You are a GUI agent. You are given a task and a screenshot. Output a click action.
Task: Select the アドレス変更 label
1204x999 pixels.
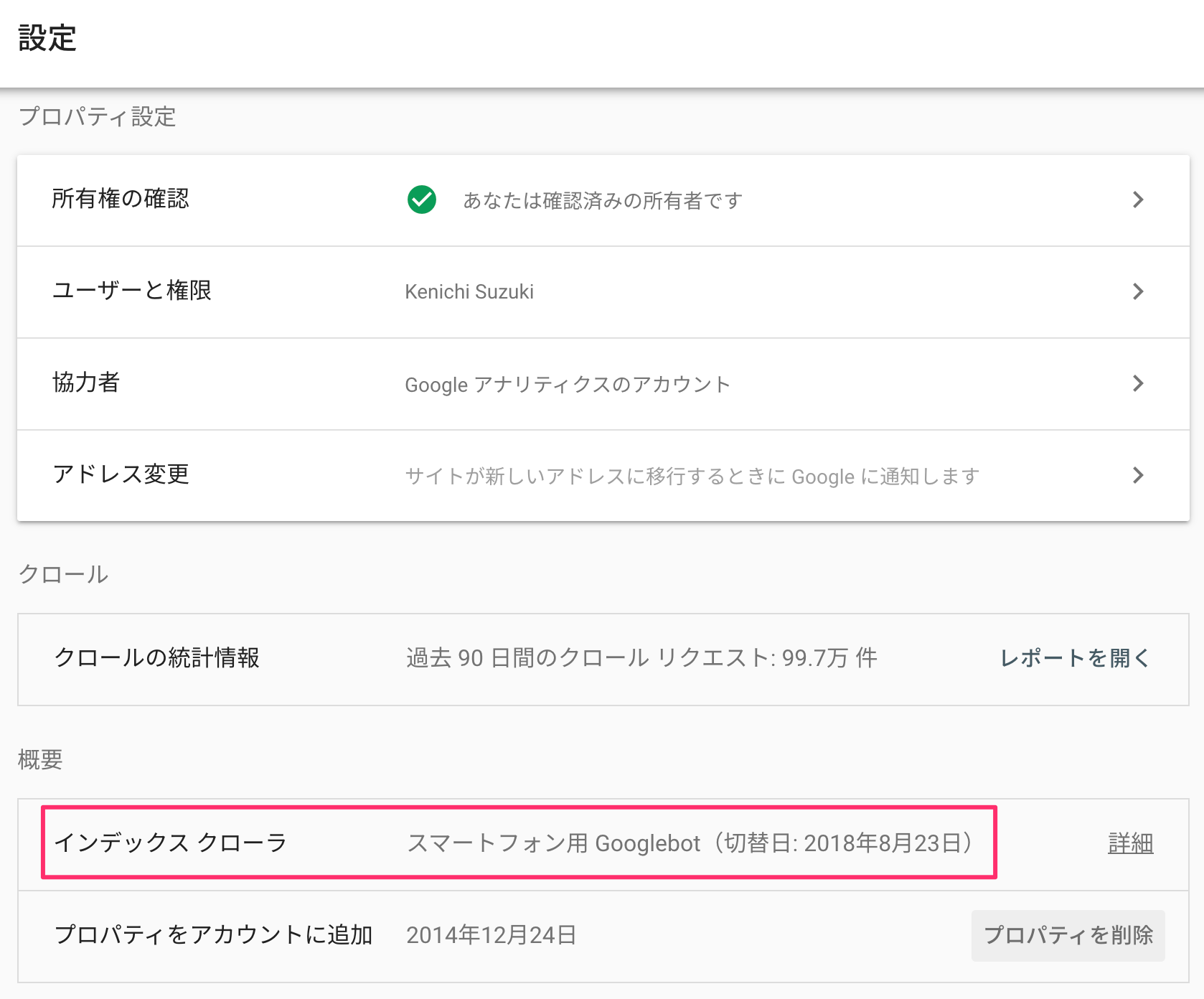click(x=121, y=474)
